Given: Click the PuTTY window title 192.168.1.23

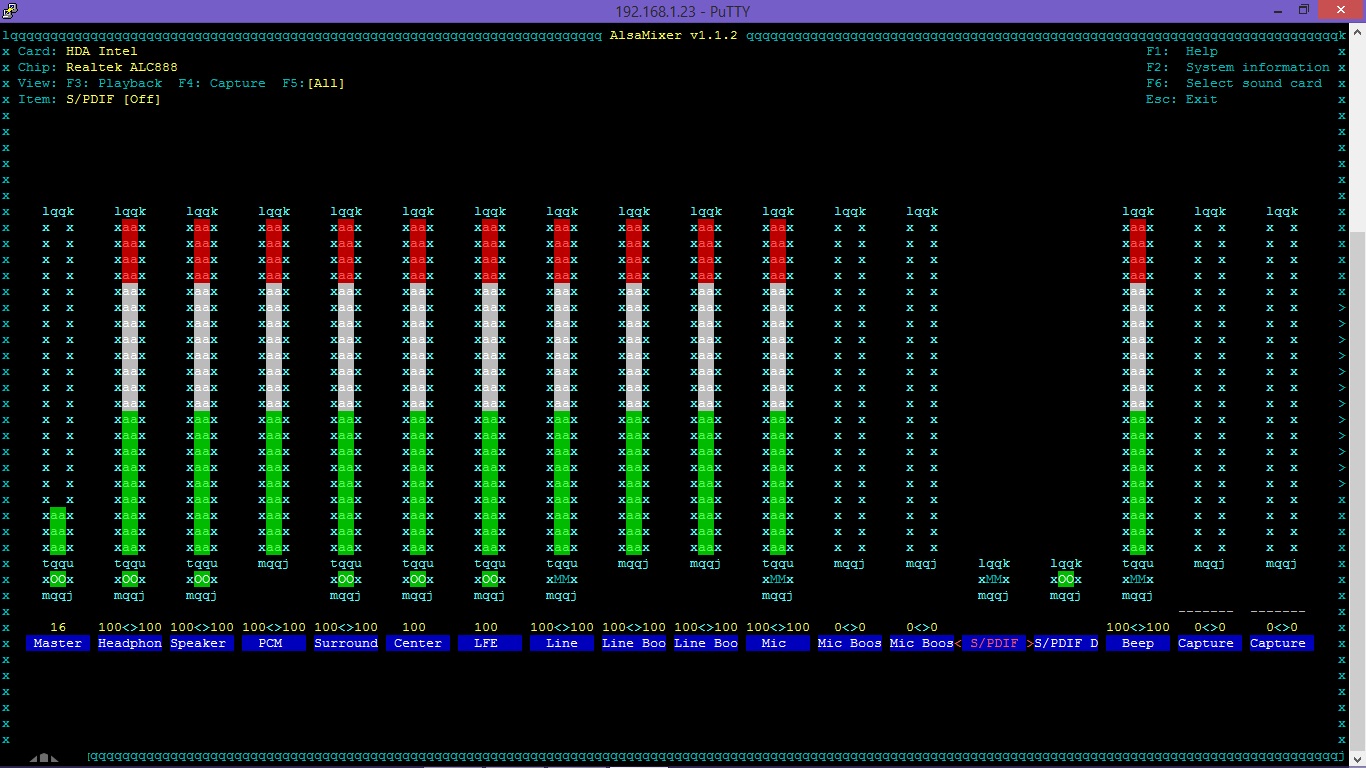Looking at the screenshot, I should click(683, 11).
